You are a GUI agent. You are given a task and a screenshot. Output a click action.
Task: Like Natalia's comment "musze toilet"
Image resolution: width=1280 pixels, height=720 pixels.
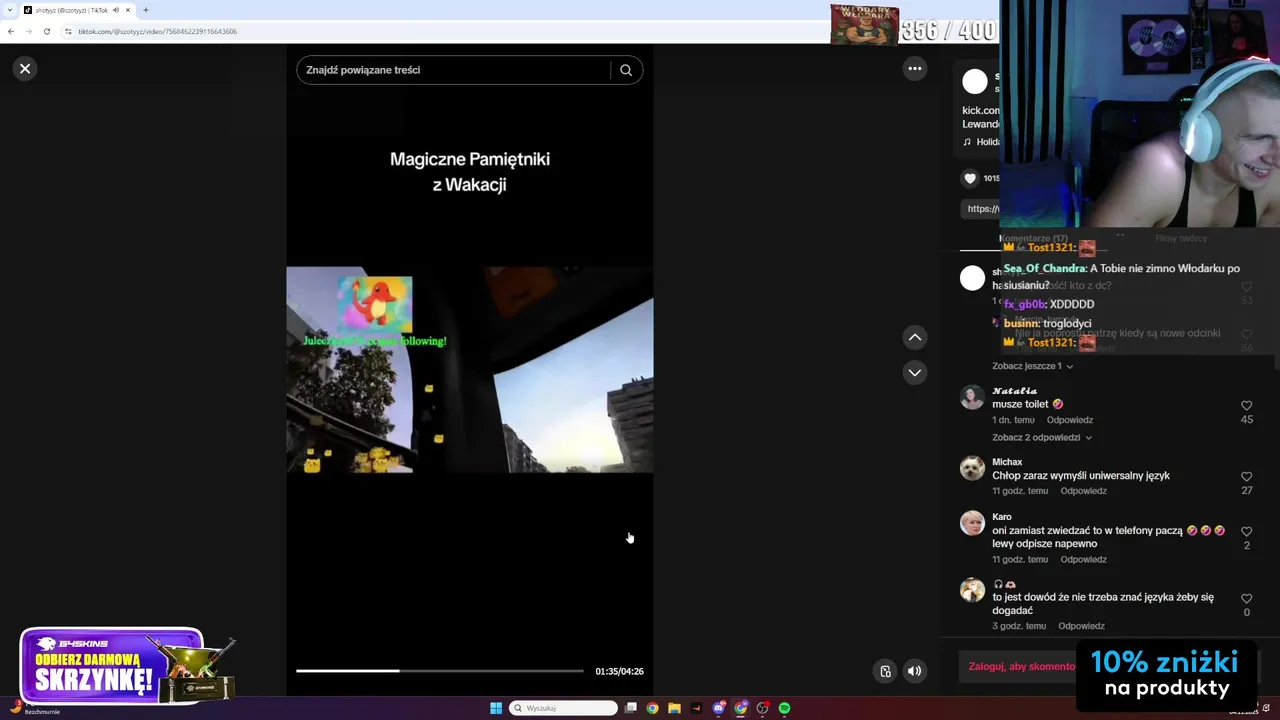pyautogui.click(x=1246, y=405)
